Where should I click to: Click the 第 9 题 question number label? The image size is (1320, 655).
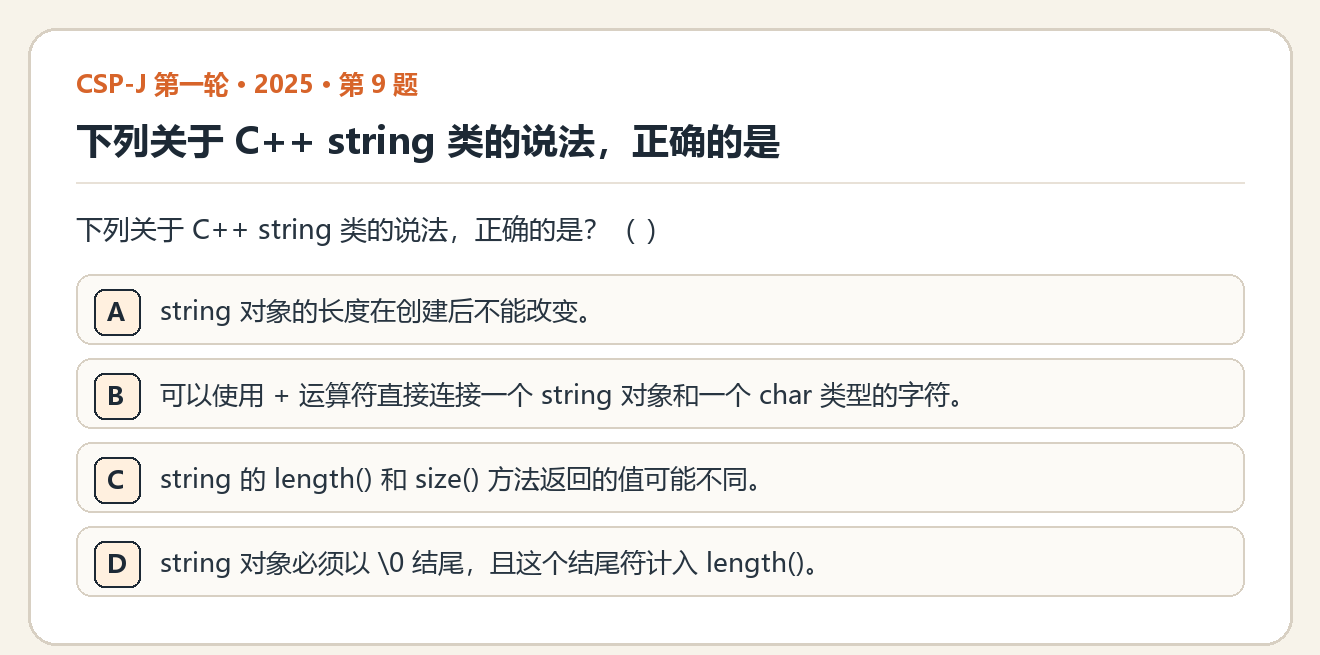pos(378,85)
